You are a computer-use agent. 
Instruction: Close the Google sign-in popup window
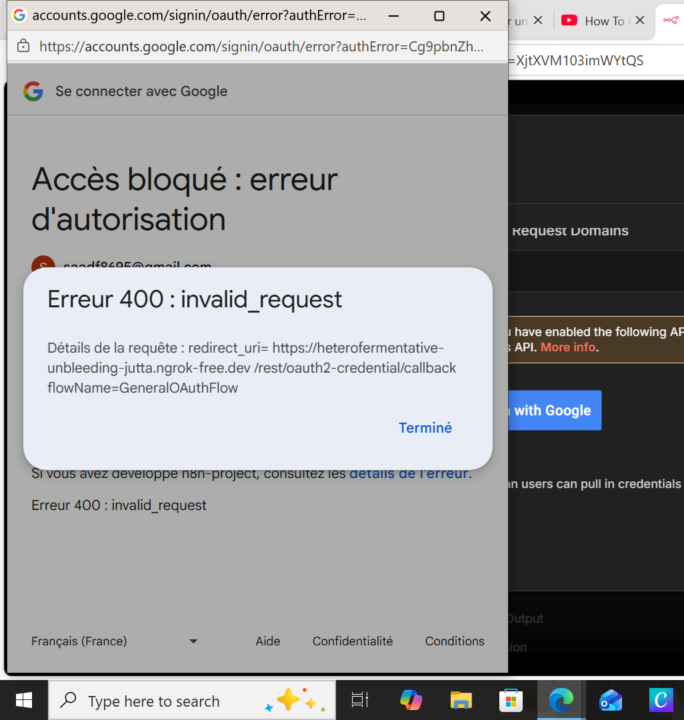(x=485, y=16)
